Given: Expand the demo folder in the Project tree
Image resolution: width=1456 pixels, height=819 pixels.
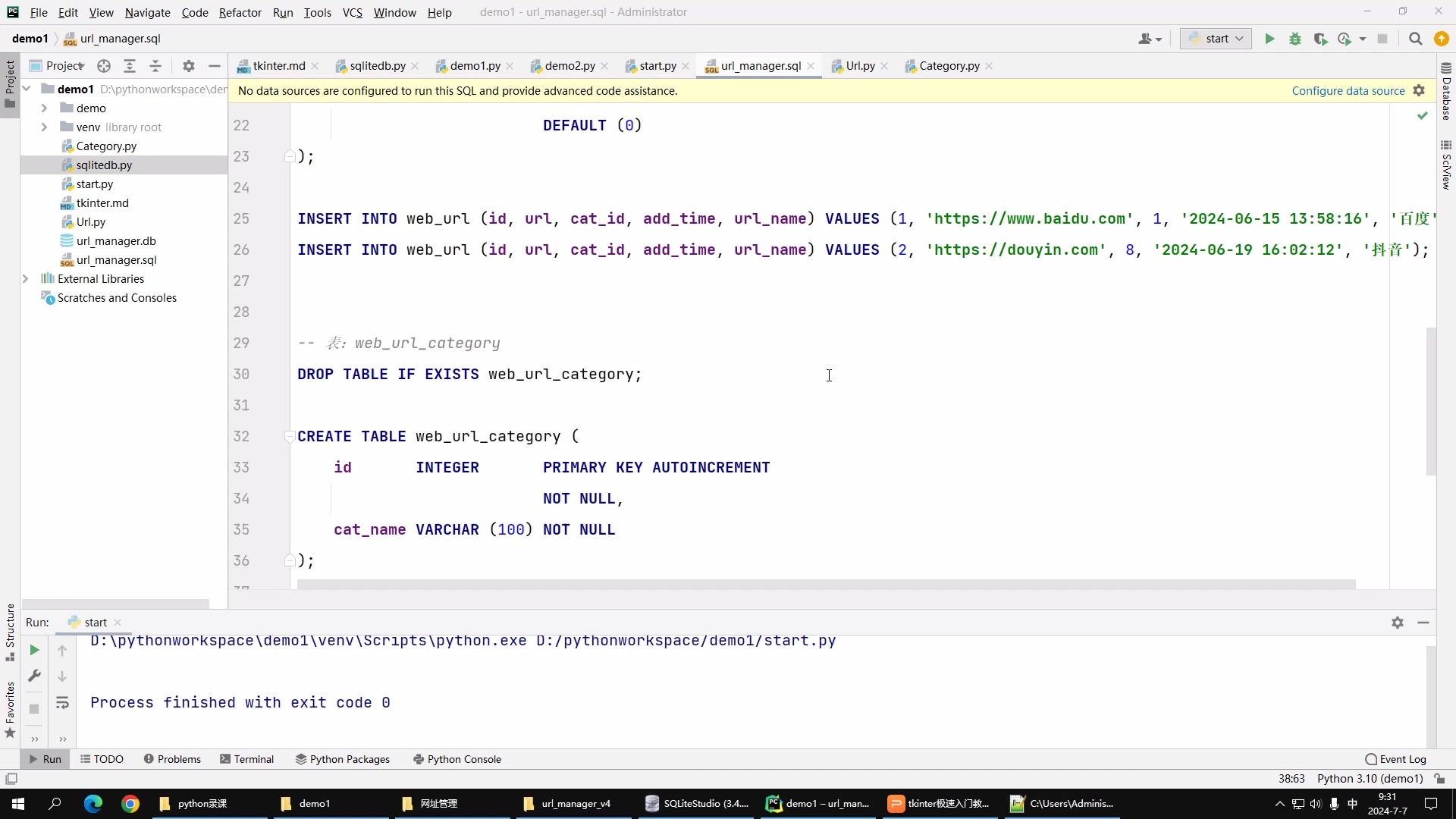Looking at the screenshot, I should [44, 108].
